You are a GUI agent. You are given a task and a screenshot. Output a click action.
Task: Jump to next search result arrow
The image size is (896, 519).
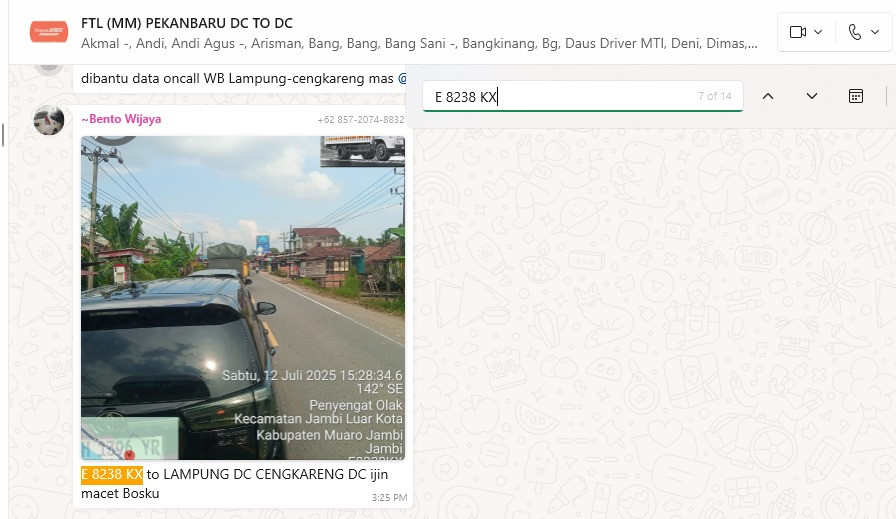pos(811,96)
